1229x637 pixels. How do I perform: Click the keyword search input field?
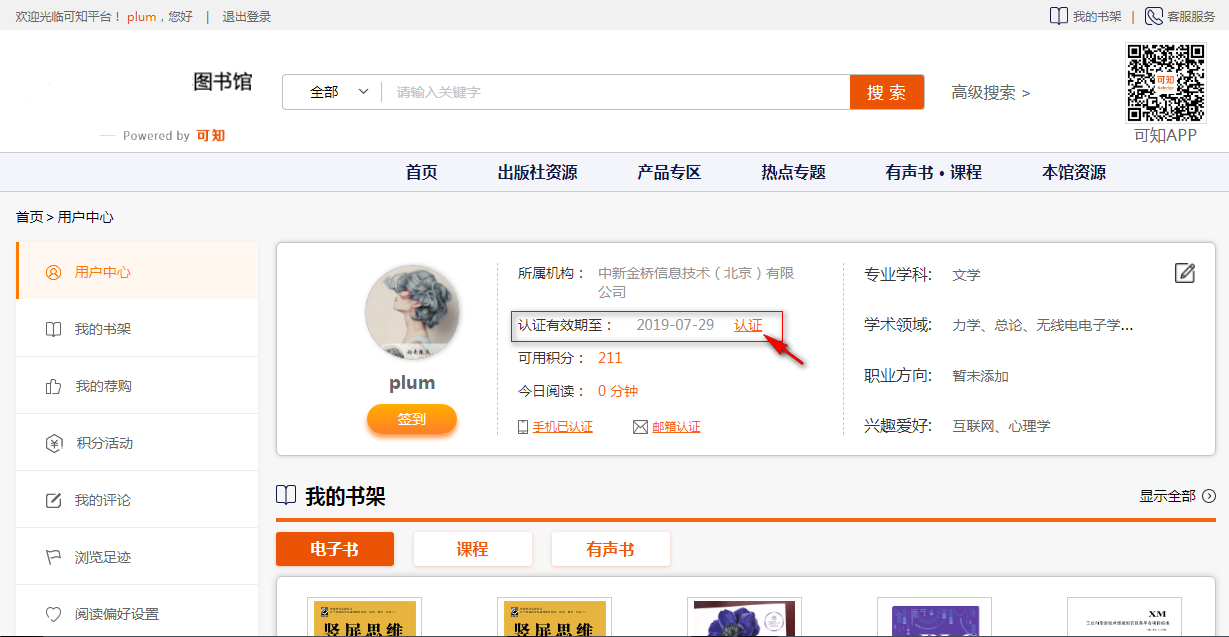[615, 92]
